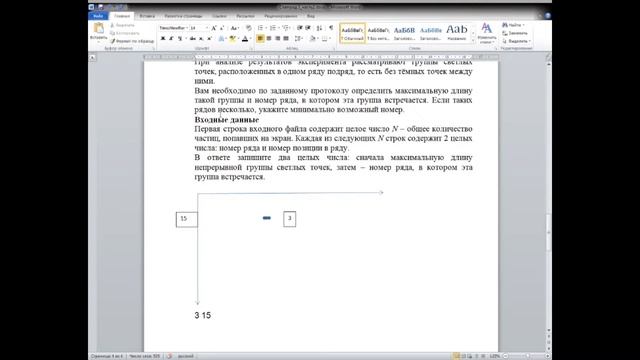Apply the Заголовок 1 style

coord(404,33)
